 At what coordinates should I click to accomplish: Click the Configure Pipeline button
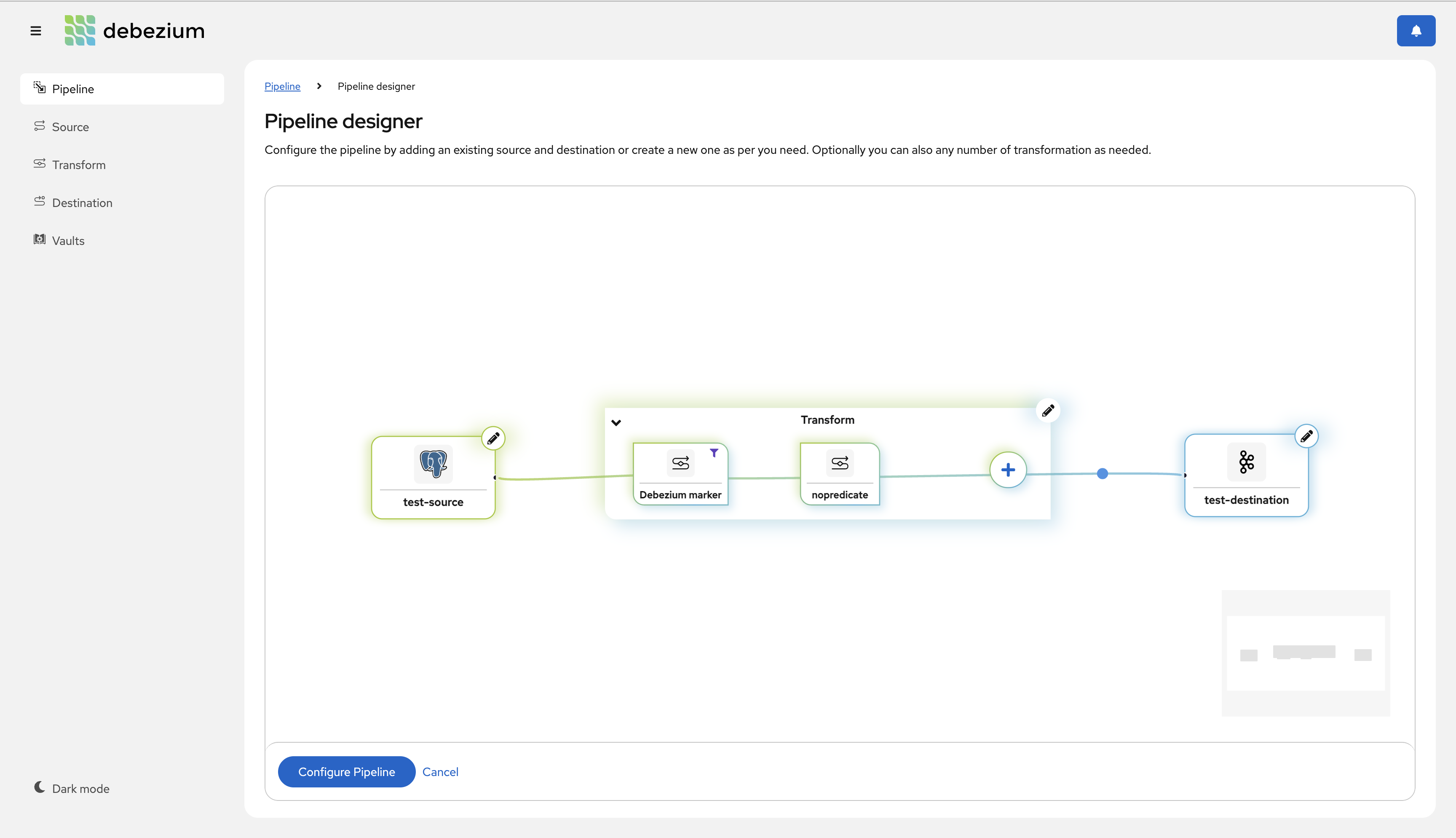(346, 772)
